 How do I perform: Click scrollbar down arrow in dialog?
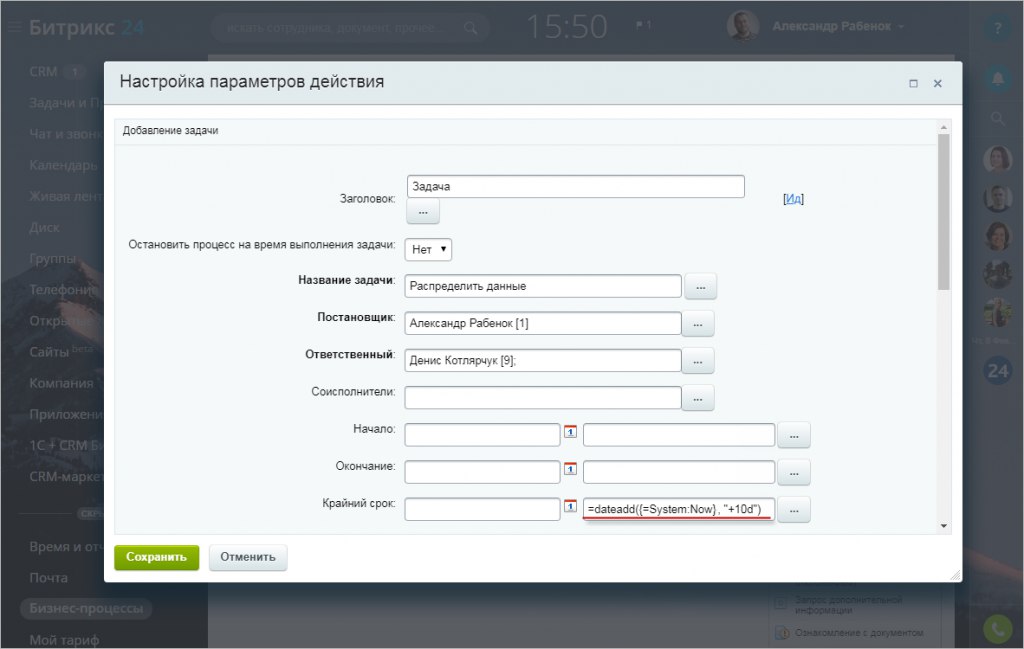tap(944, 526)
